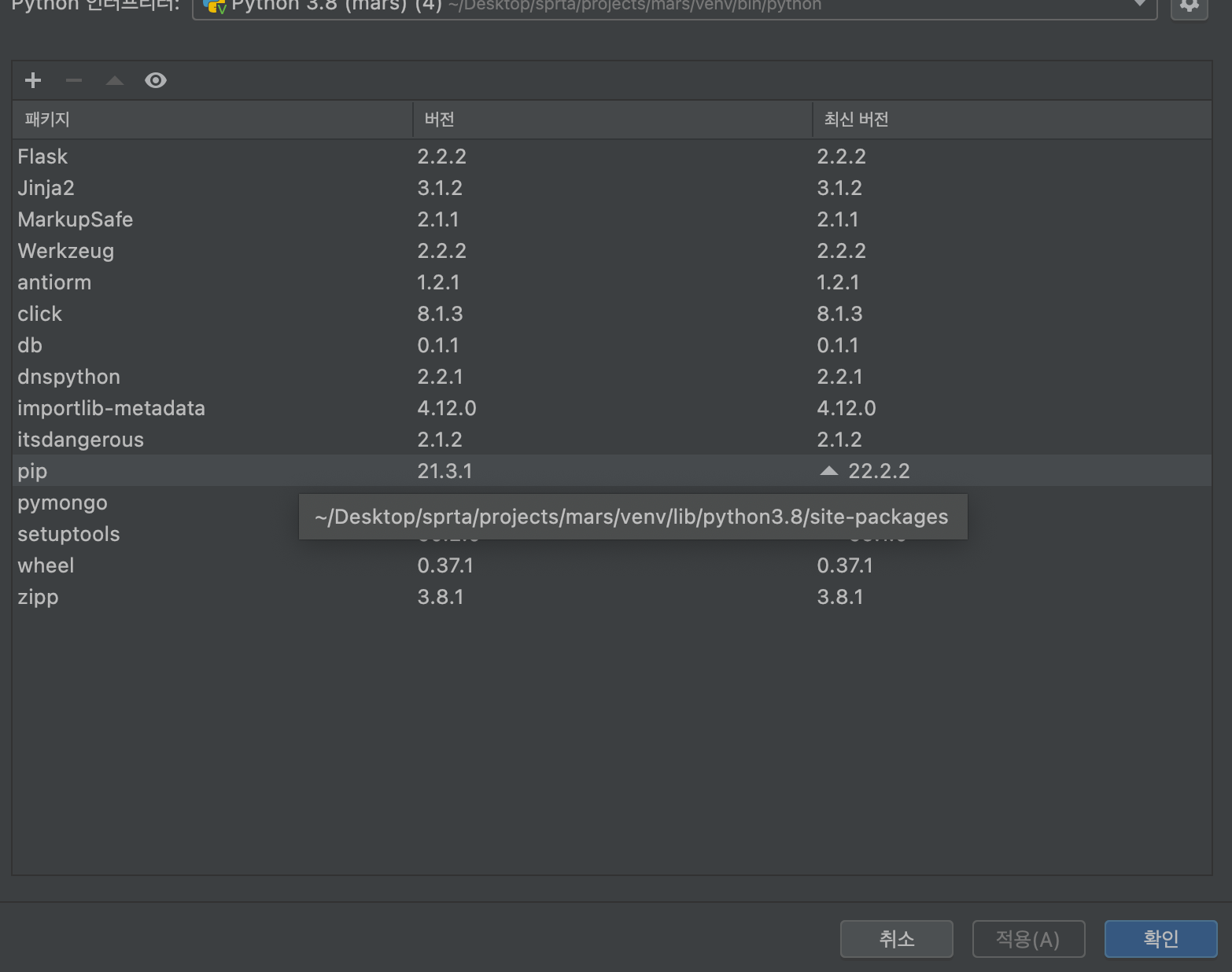Click wheel's latest version 0.37.1
The height and width of the screenshot is (972, 1232).
pos(845,565)
